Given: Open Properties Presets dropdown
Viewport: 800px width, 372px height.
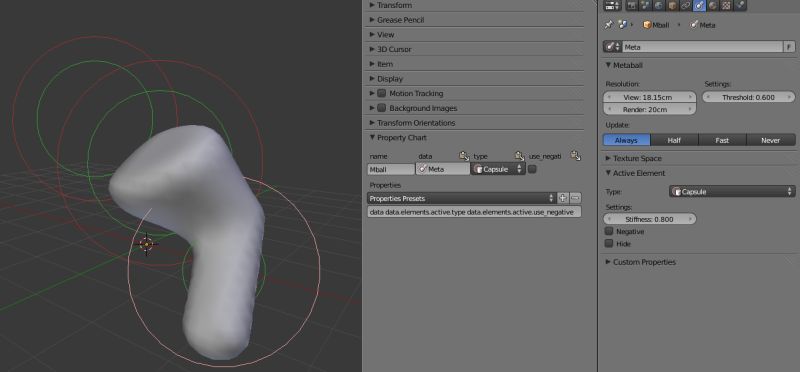Looking at the screenshot, I should coord(462,198).
